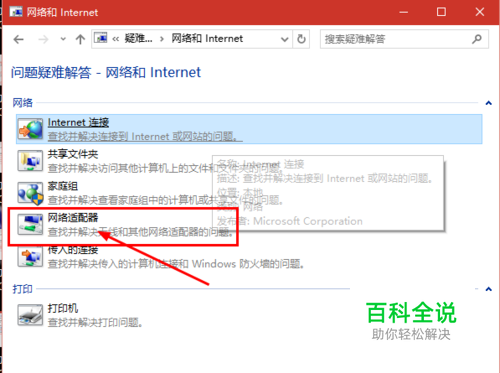Open the 网络适配器 troubleshooter
Viewport: 500px width, 373px height.
click(x=73, y=218)
